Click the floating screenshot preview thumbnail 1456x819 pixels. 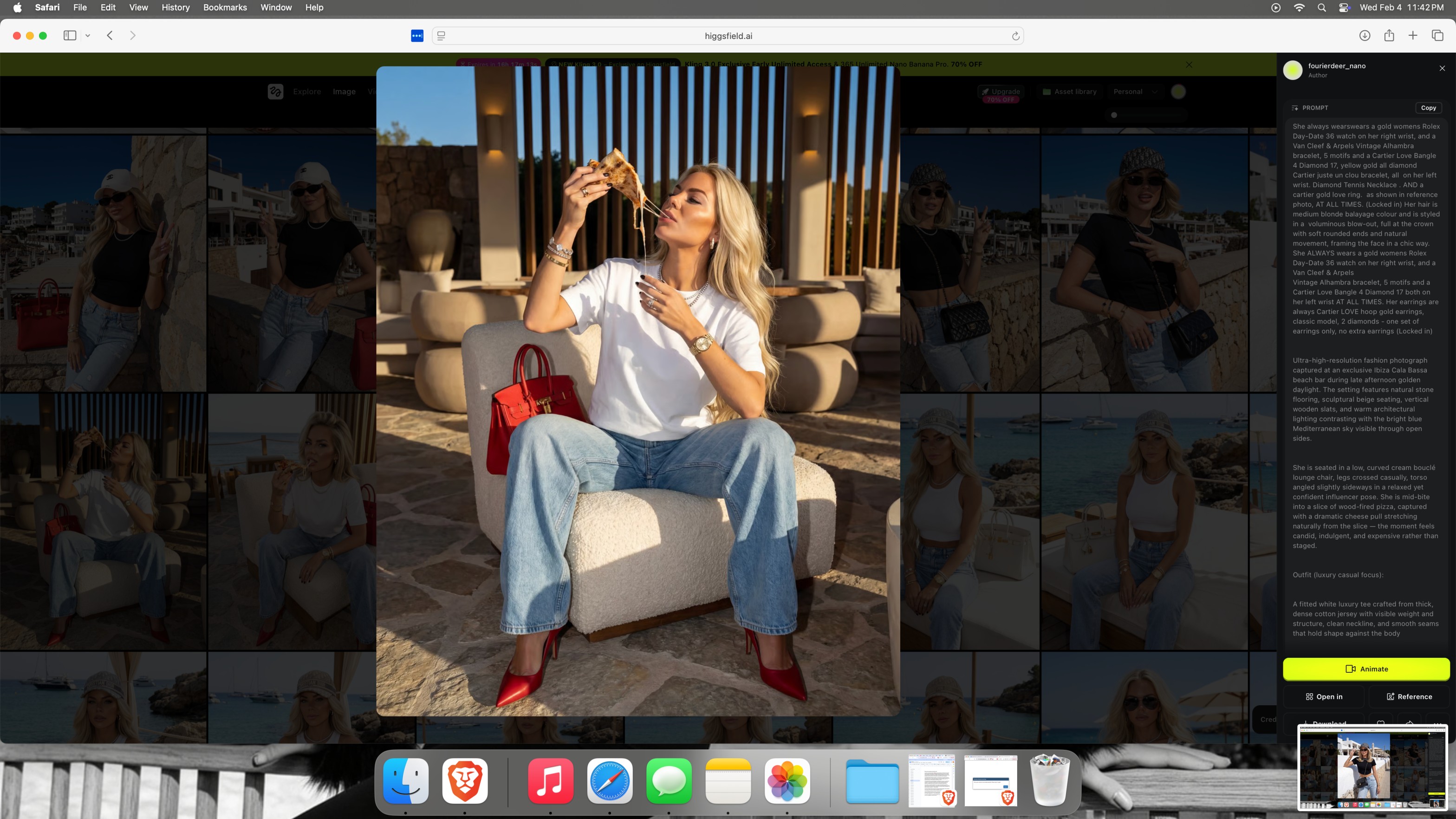(x=1372, y=767)
